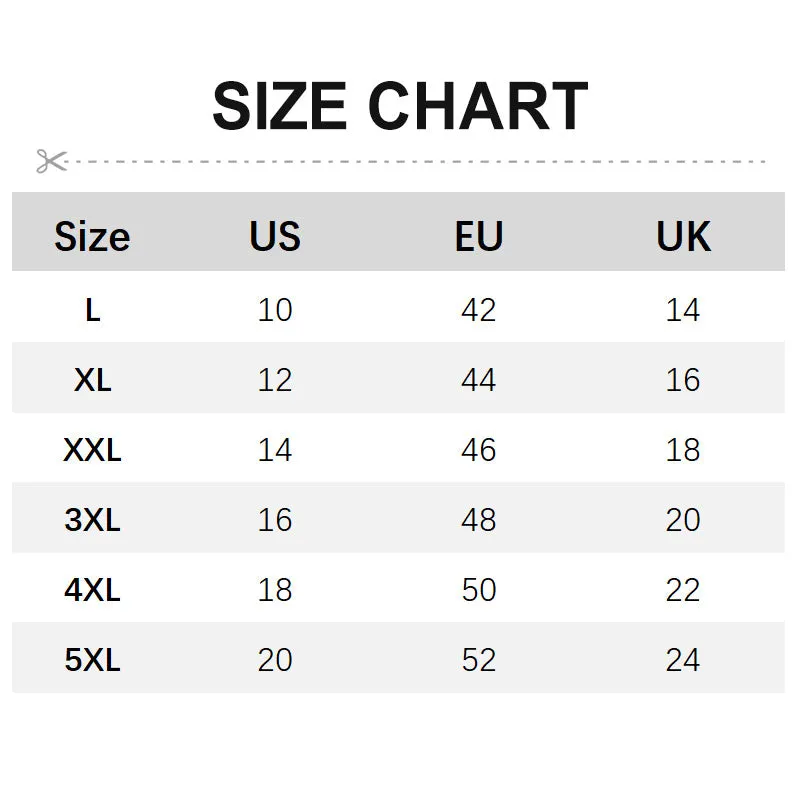Viewport: 800px width, 800px height.
Task: Click UK value 18 in the XXL row
Action: (x=683, y=450)
